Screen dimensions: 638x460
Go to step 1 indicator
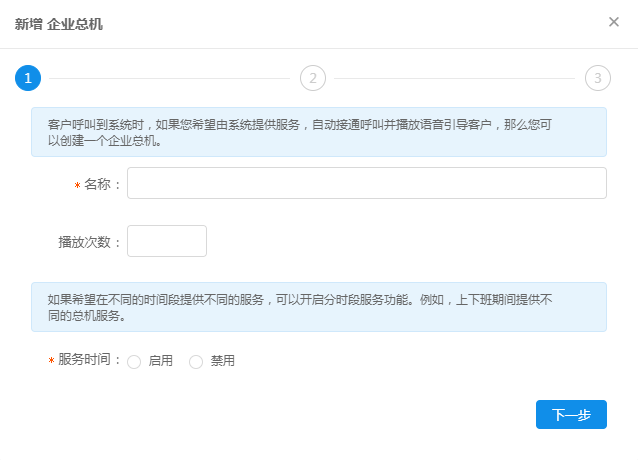click(x=28, y=78)
